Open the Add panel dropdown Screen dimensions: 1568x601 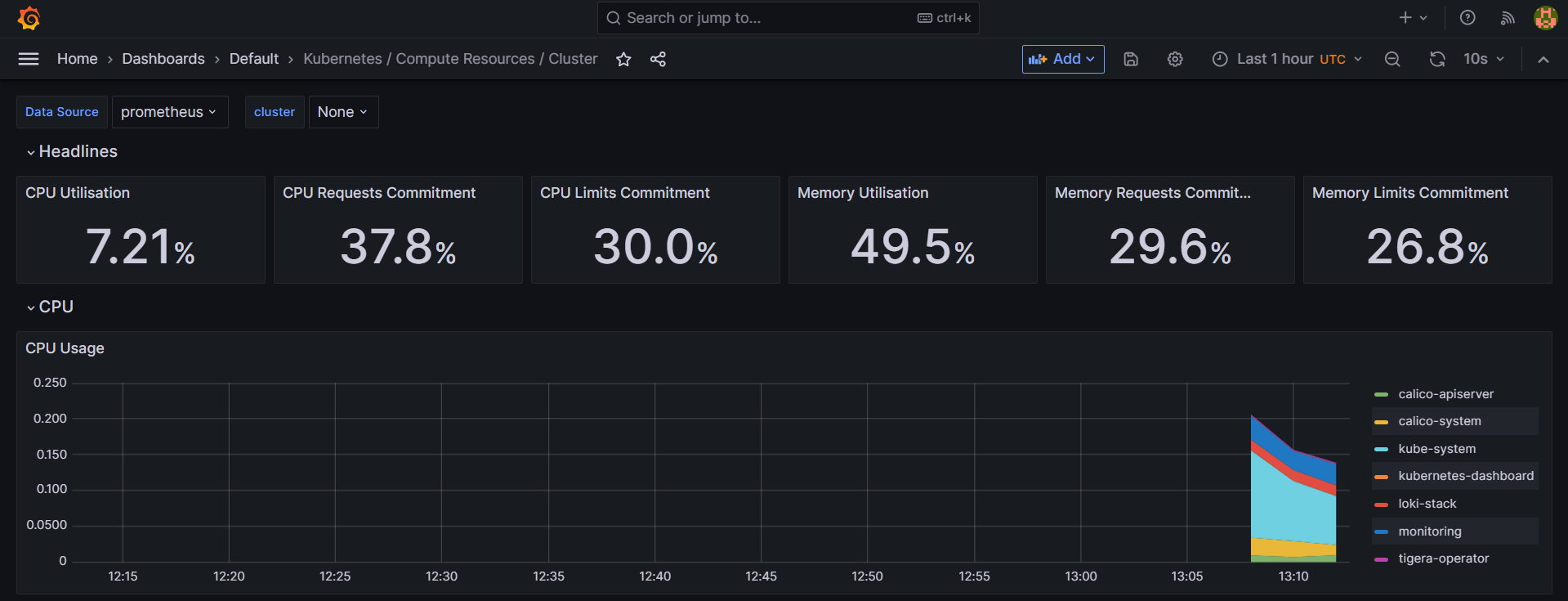(1062, 59)
